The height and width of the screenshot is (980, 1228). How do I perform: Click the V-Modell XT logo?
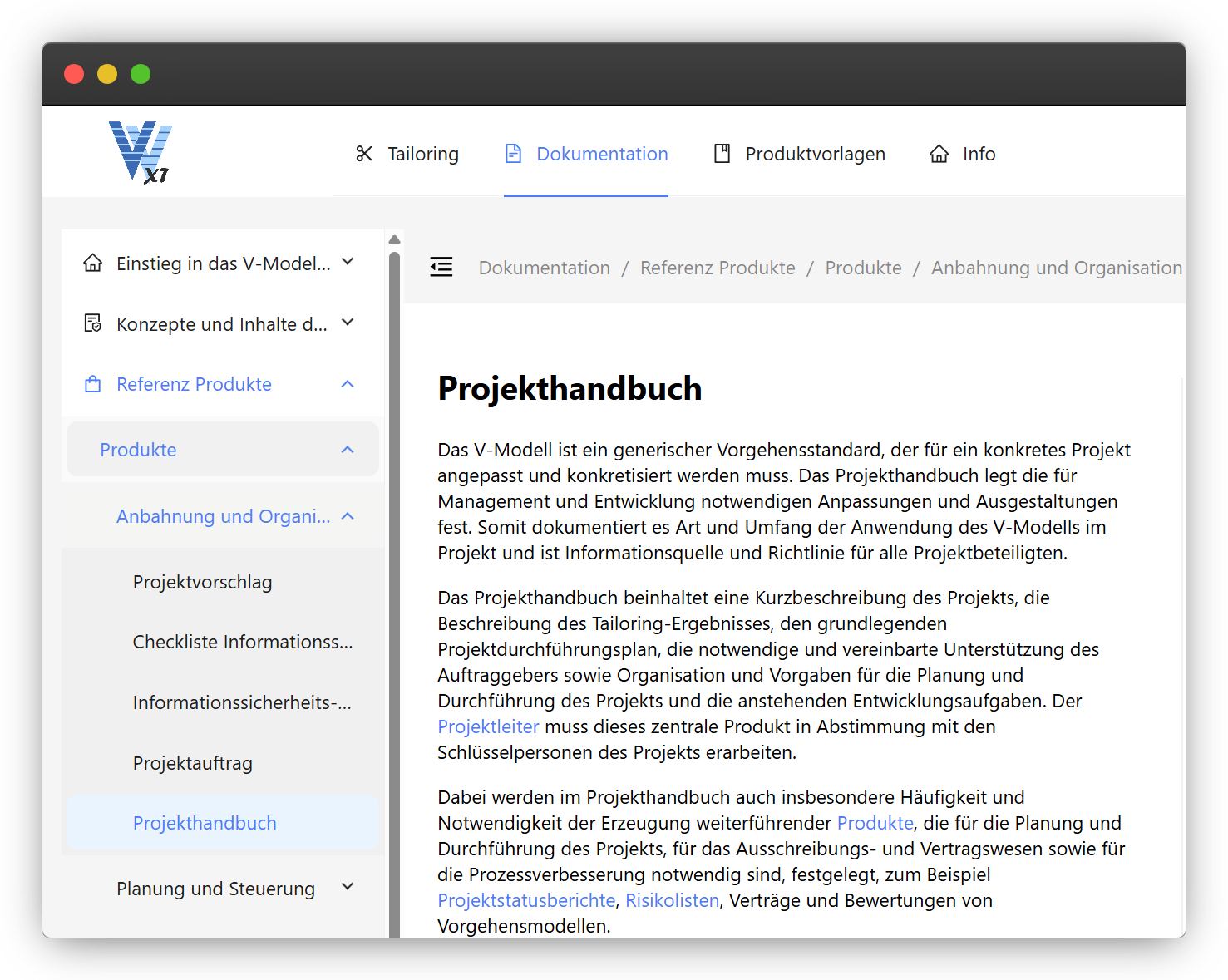tap(141, 152)
